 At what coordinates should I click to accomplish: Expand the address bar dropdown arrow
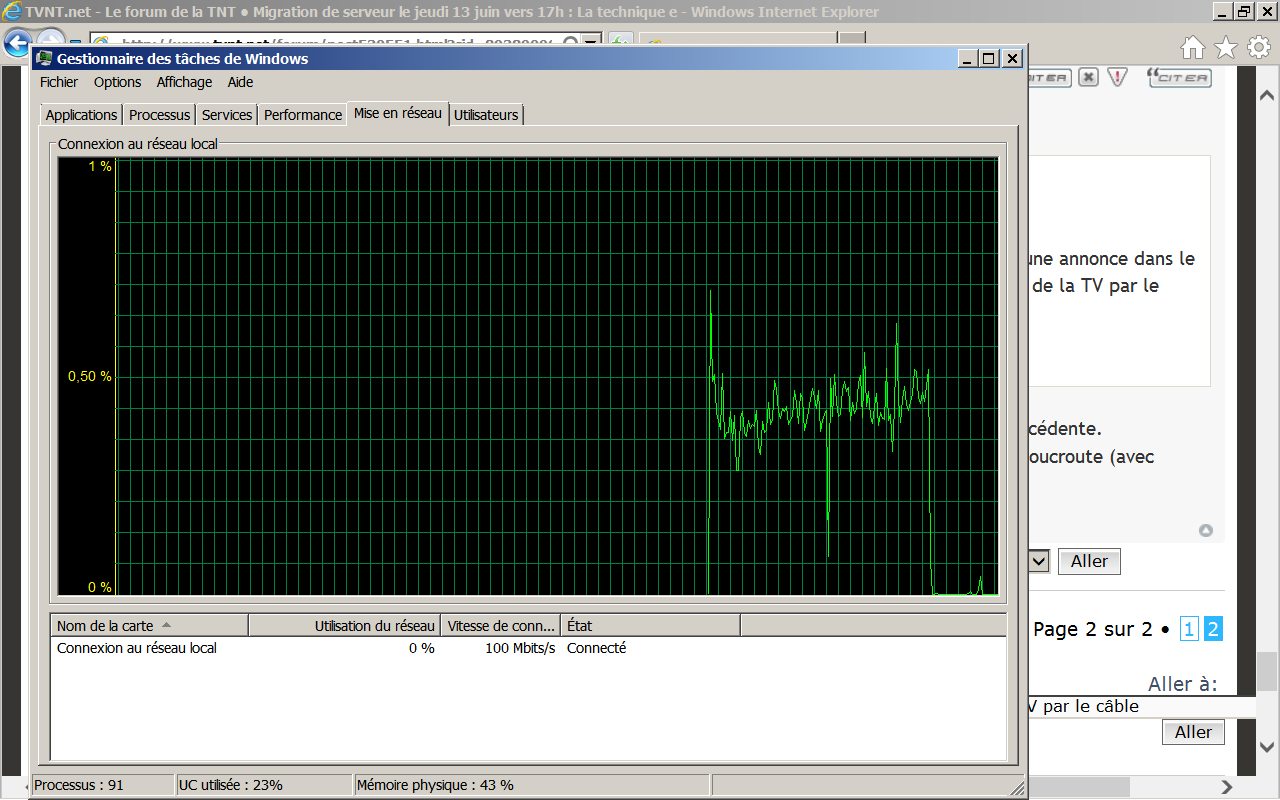pos(591,42)
